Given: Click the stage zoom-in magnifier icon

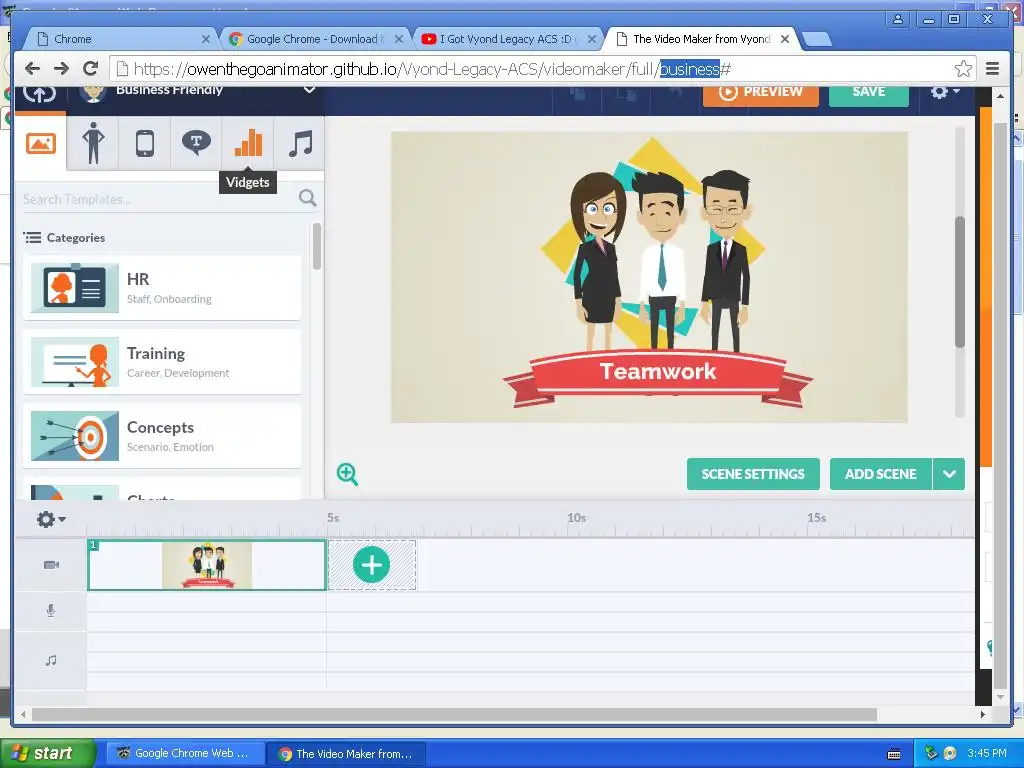Looking at the screenshot, I should (x=347, y=474).
